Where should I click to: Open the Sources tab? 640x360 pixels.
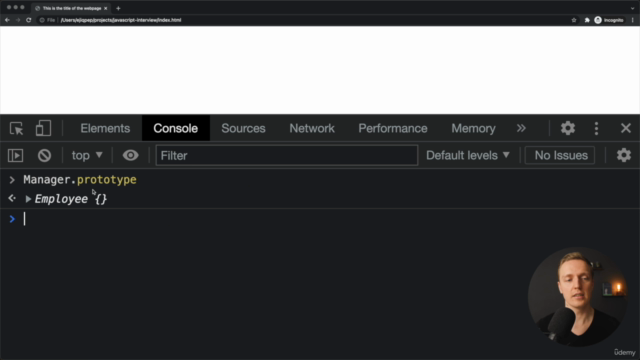[243, 128]
